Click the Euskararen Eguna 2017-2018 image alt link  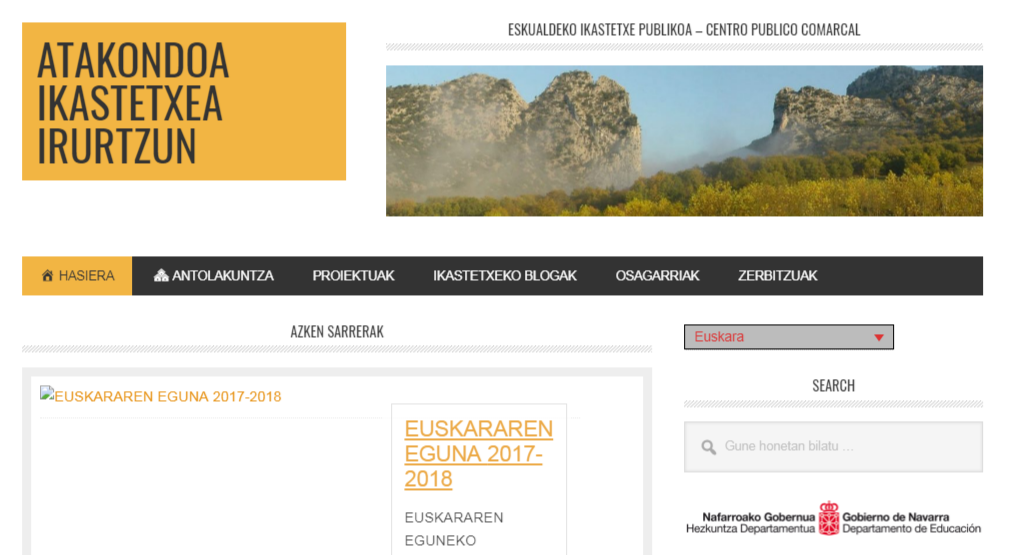click(168, 397)
